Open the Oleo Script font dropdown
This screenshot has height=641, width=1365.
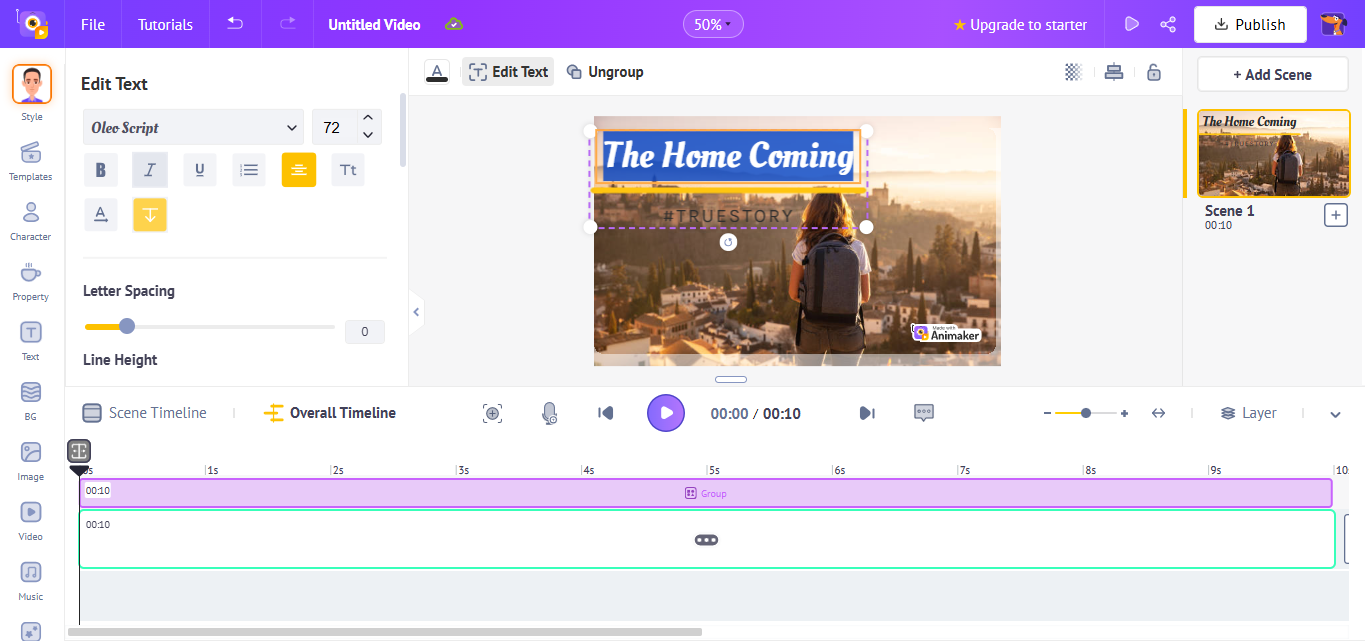(194, 128)
